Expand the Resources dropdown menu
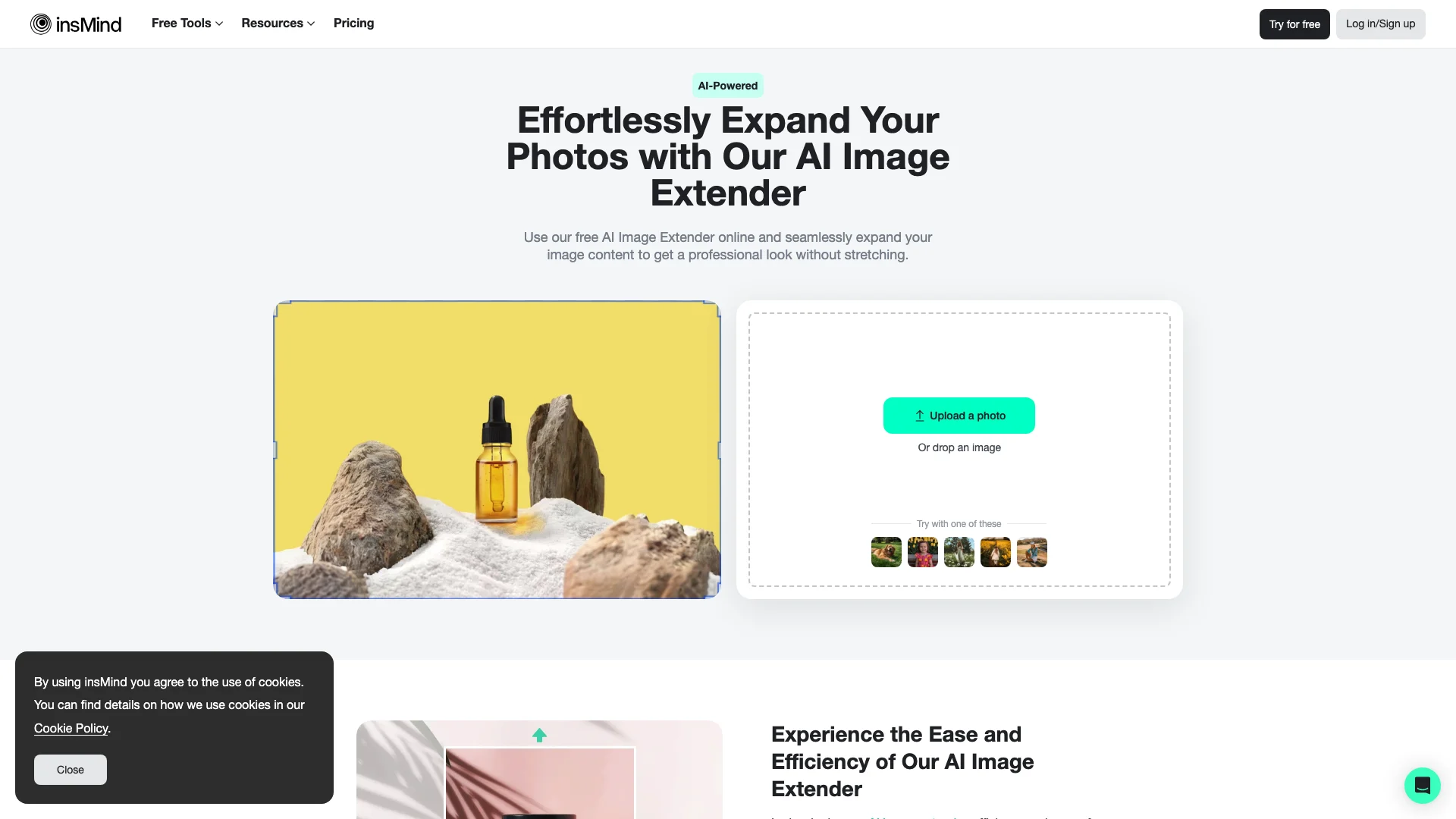Screen dimensions: 1456x819 (x=278, y=23)
